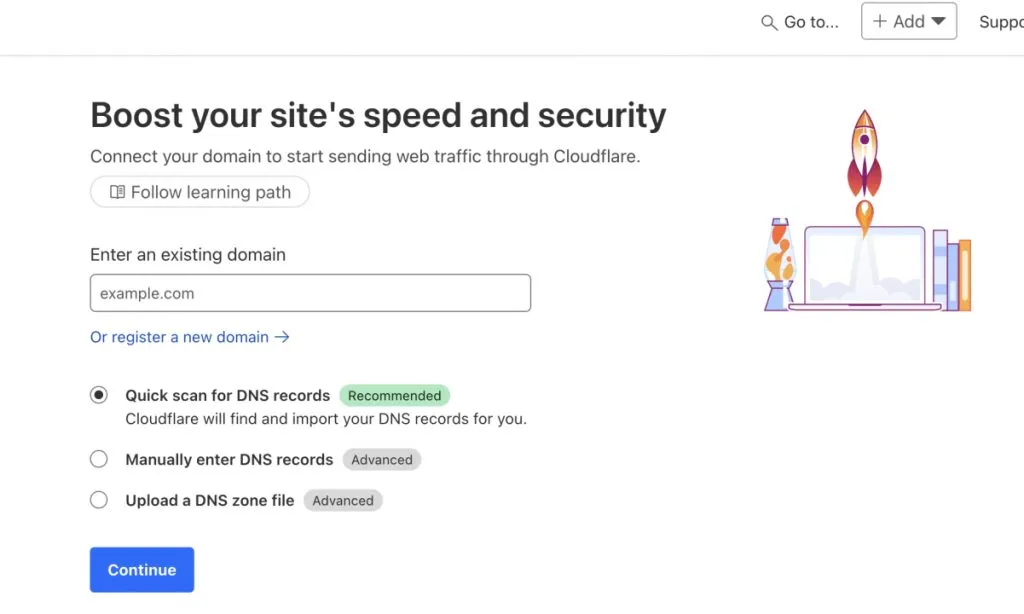Screen dimensions: 1024x614
Task: Click the plus icon in Add button
Action: click(880, 21)
